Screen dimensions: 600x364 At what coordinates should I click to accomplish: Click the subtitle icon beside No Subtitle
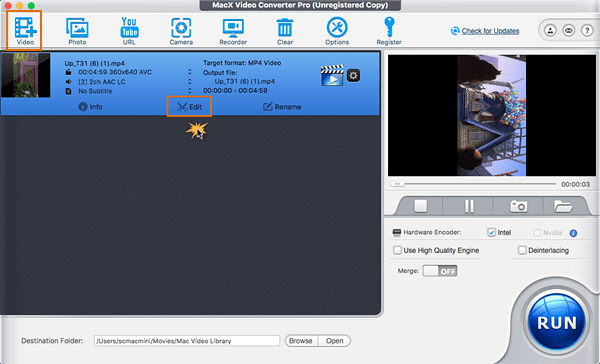[x=68, y=91]
